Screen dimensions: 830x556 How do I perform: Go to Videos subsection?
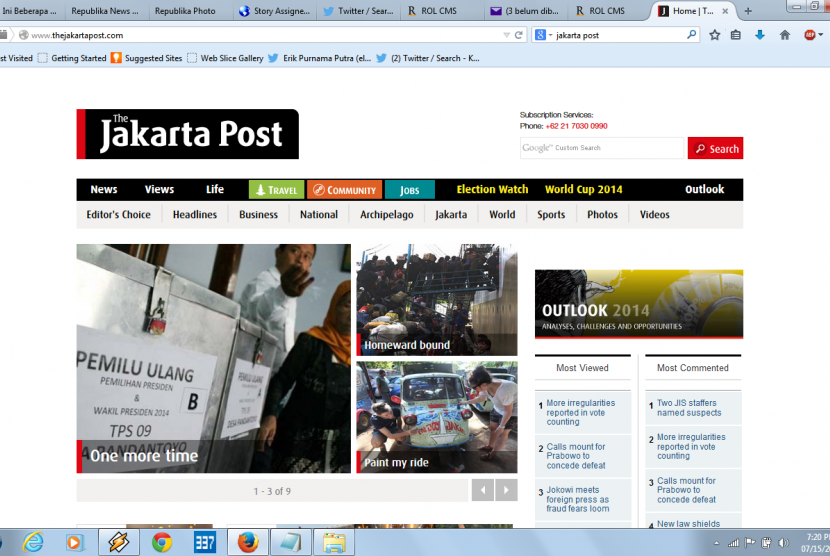[x=655, y=214]
